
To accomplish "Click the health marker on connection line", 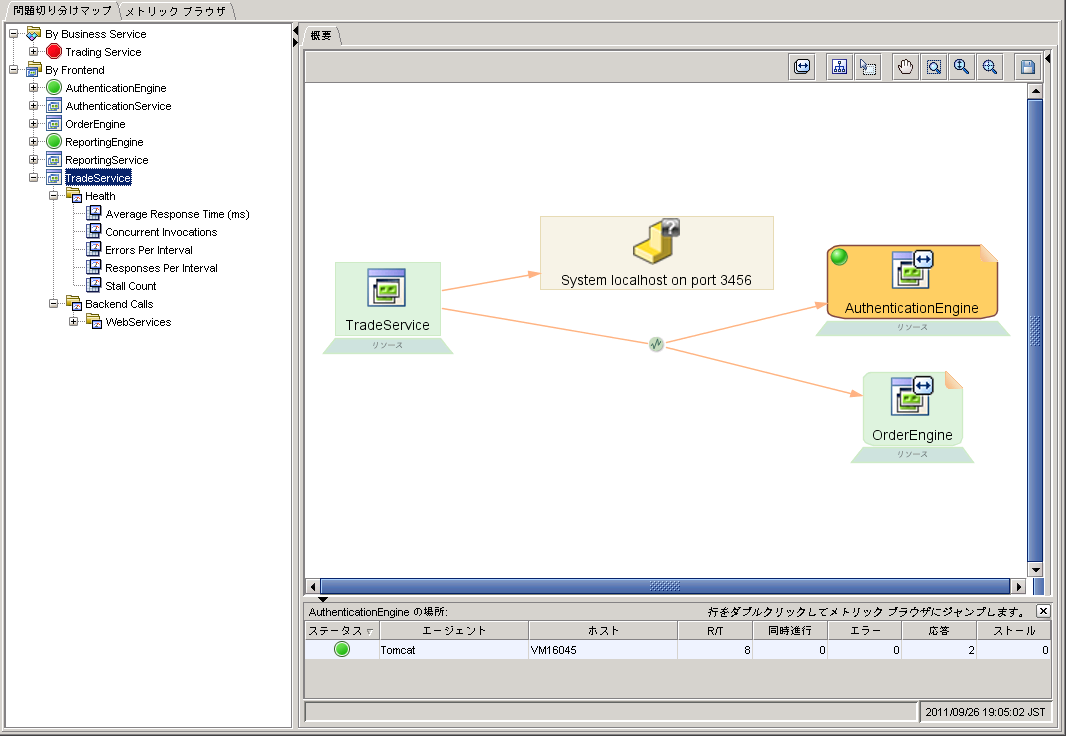I will [x=656, y=344].
